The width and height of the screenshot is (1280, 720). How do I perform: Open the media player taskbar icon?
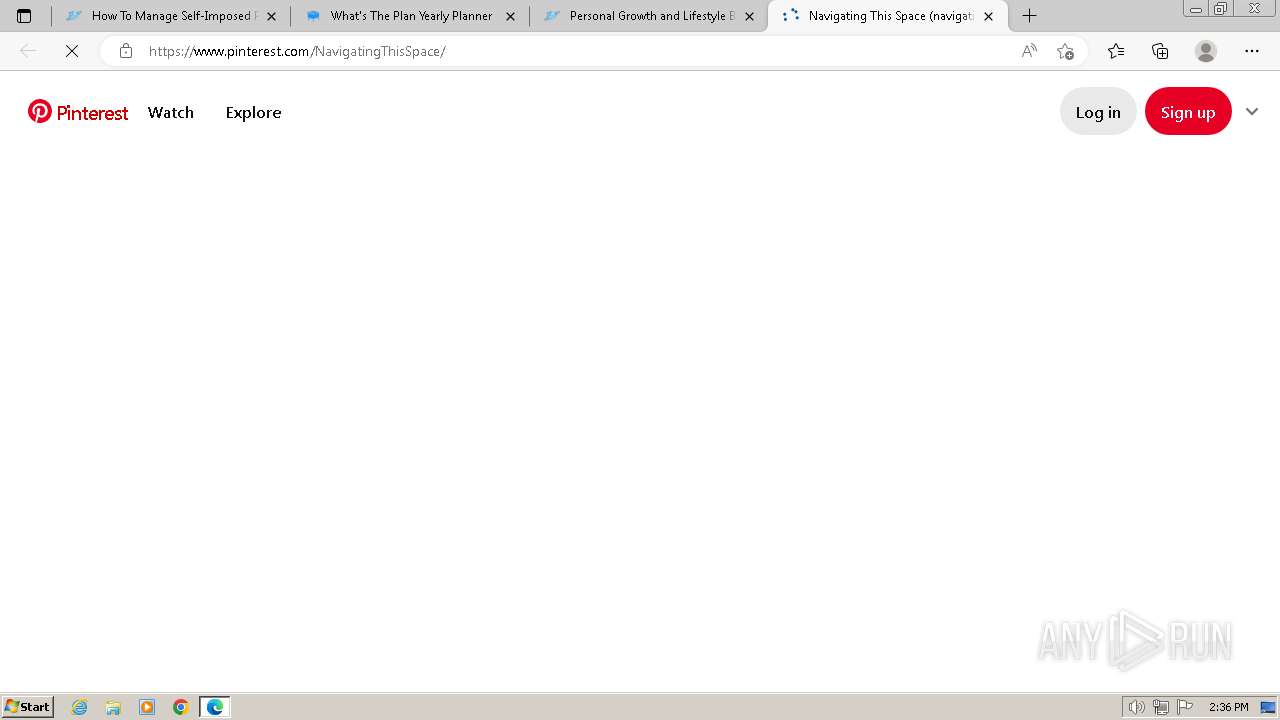[147, 707]
